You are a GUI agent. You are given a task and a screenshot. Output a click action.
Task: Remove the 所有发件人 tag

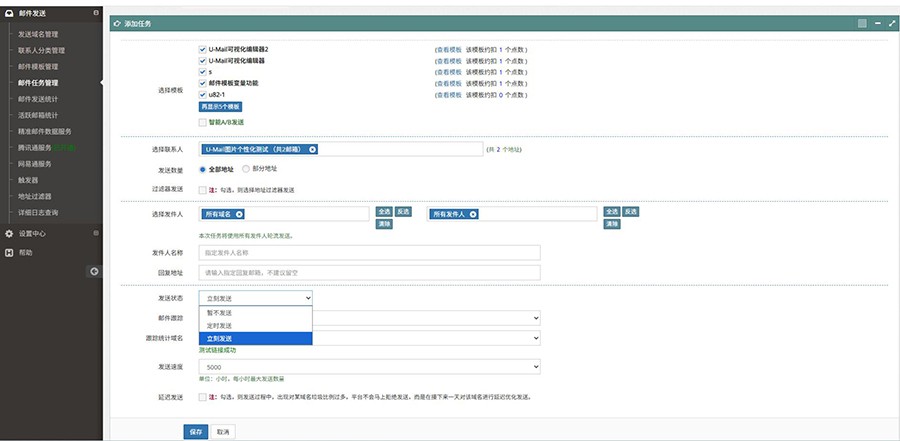coord(473,214)
